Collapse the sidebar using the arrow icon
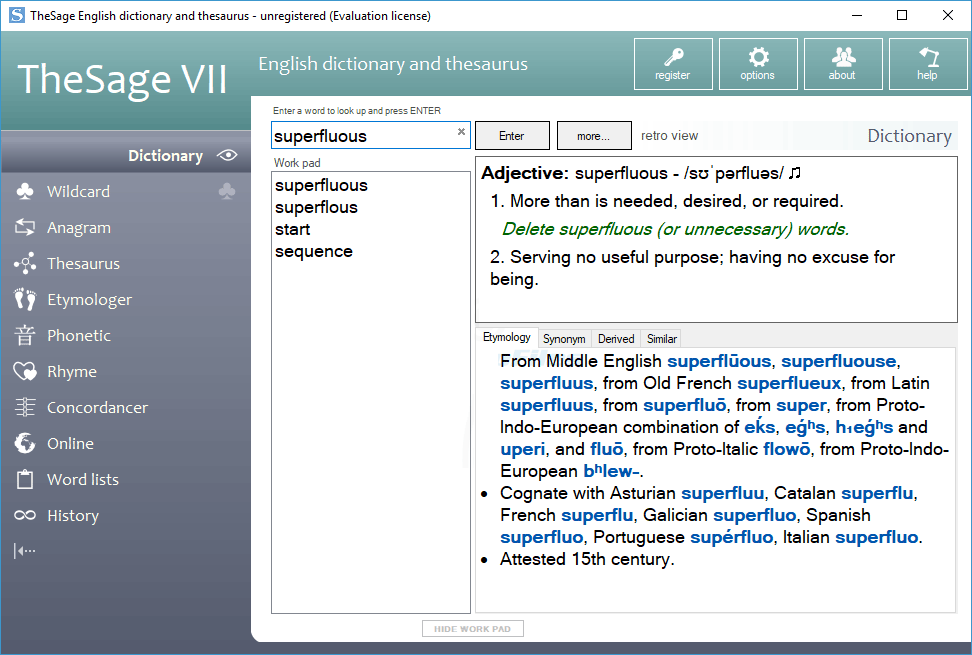This screenshot has height=655, width=972. pos(25,550)
